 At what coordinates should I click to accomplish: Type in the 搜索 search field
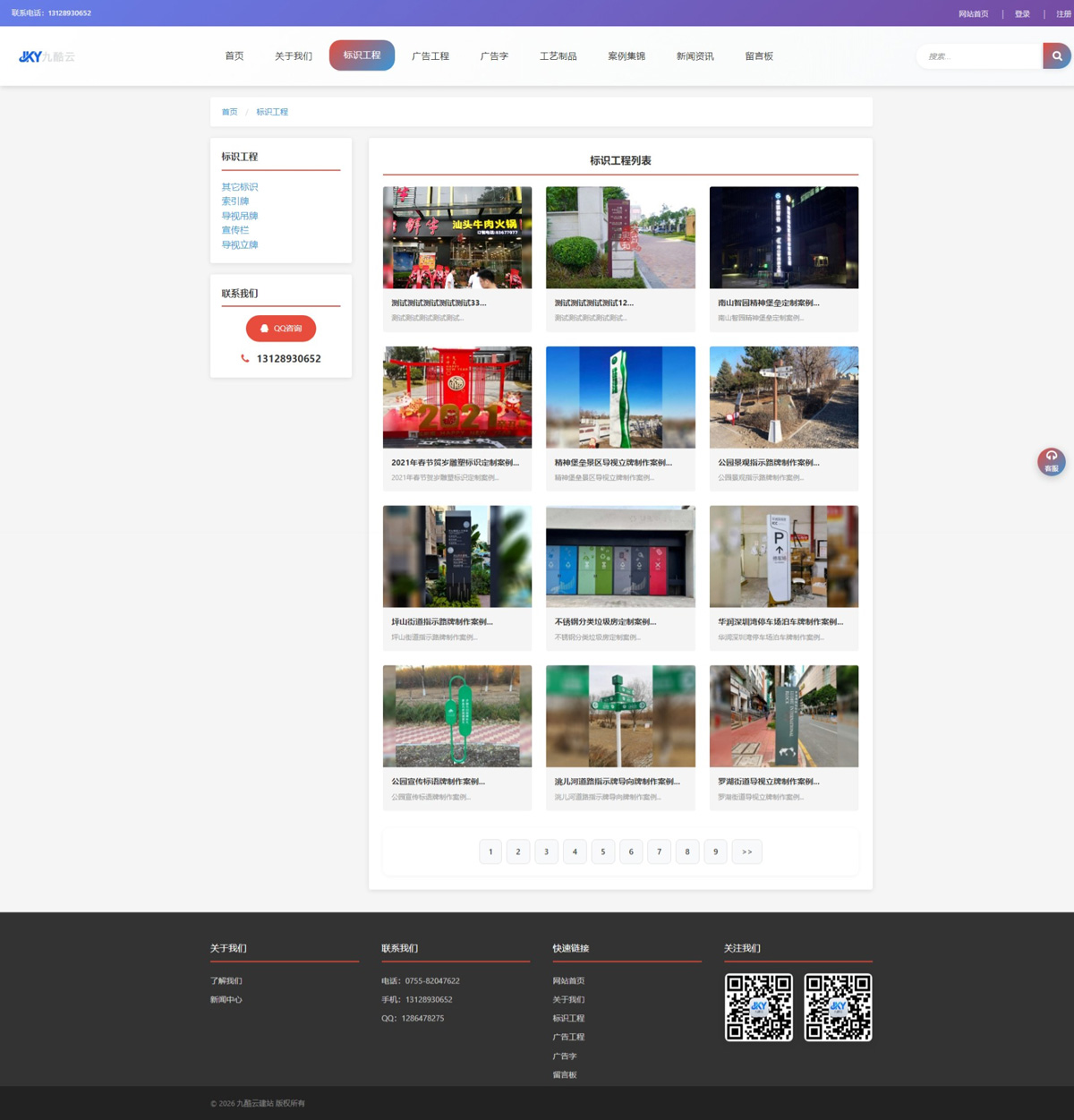[x=980, y=56]
